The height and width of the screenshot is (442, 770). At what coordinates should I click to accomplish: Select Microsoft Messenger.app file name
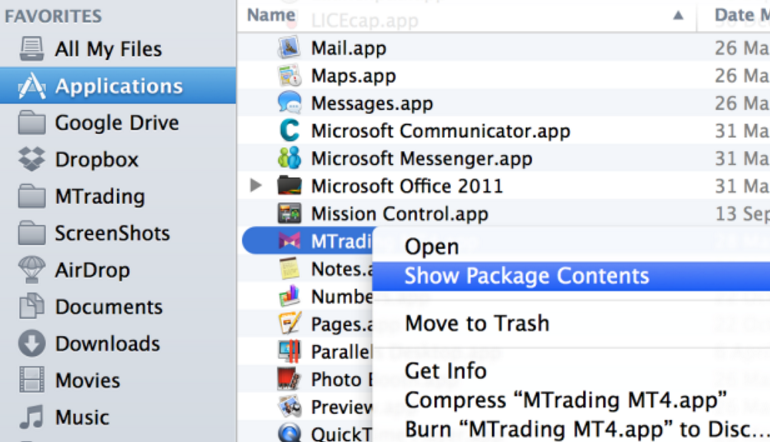tap(422, 159)
